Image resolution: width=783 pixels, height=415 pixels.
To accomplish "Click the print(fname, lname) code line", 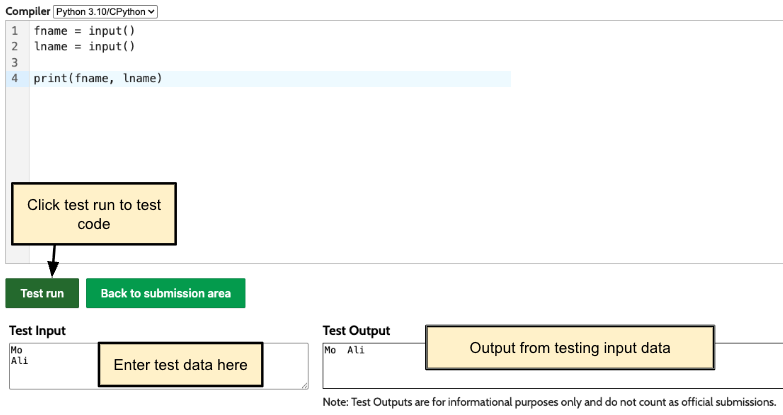I will [97, 78].
